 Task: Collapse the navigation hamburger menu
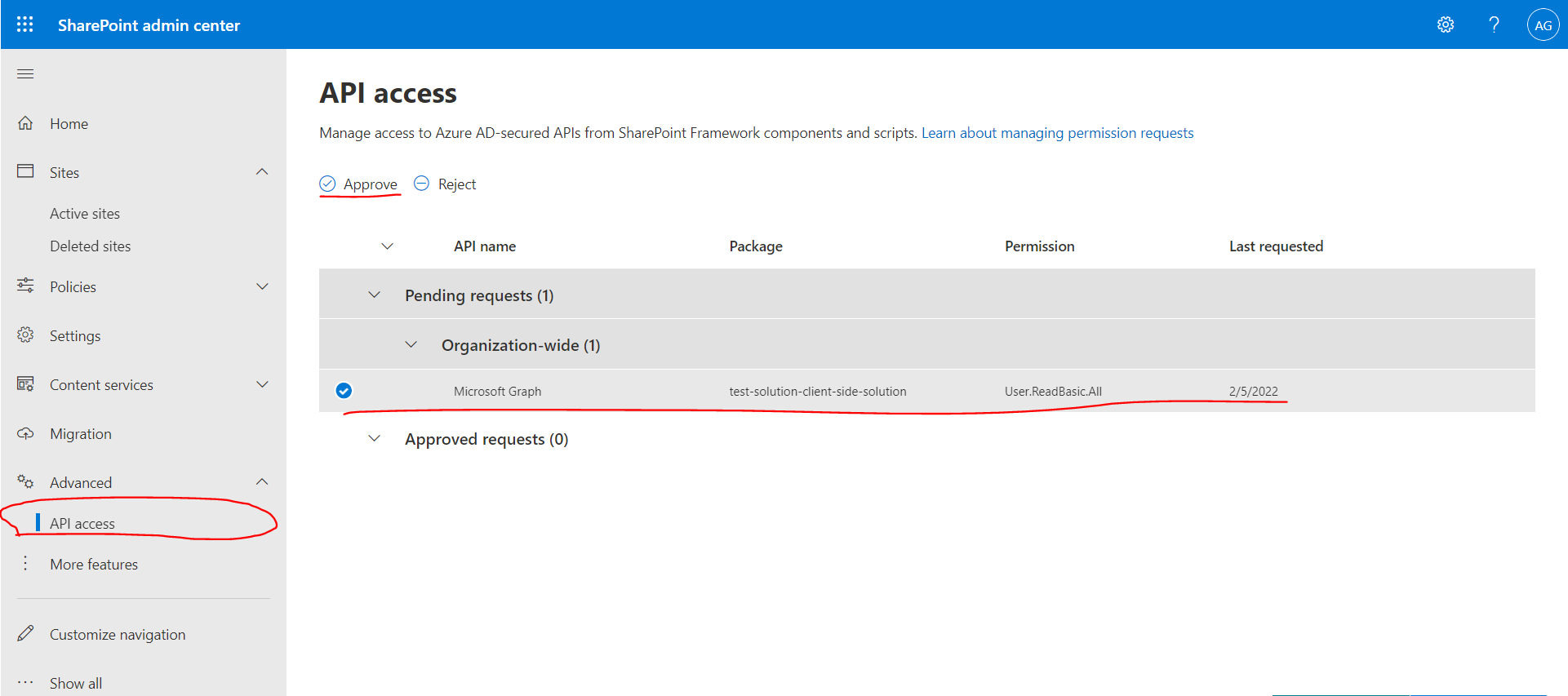tap(25, 74)
